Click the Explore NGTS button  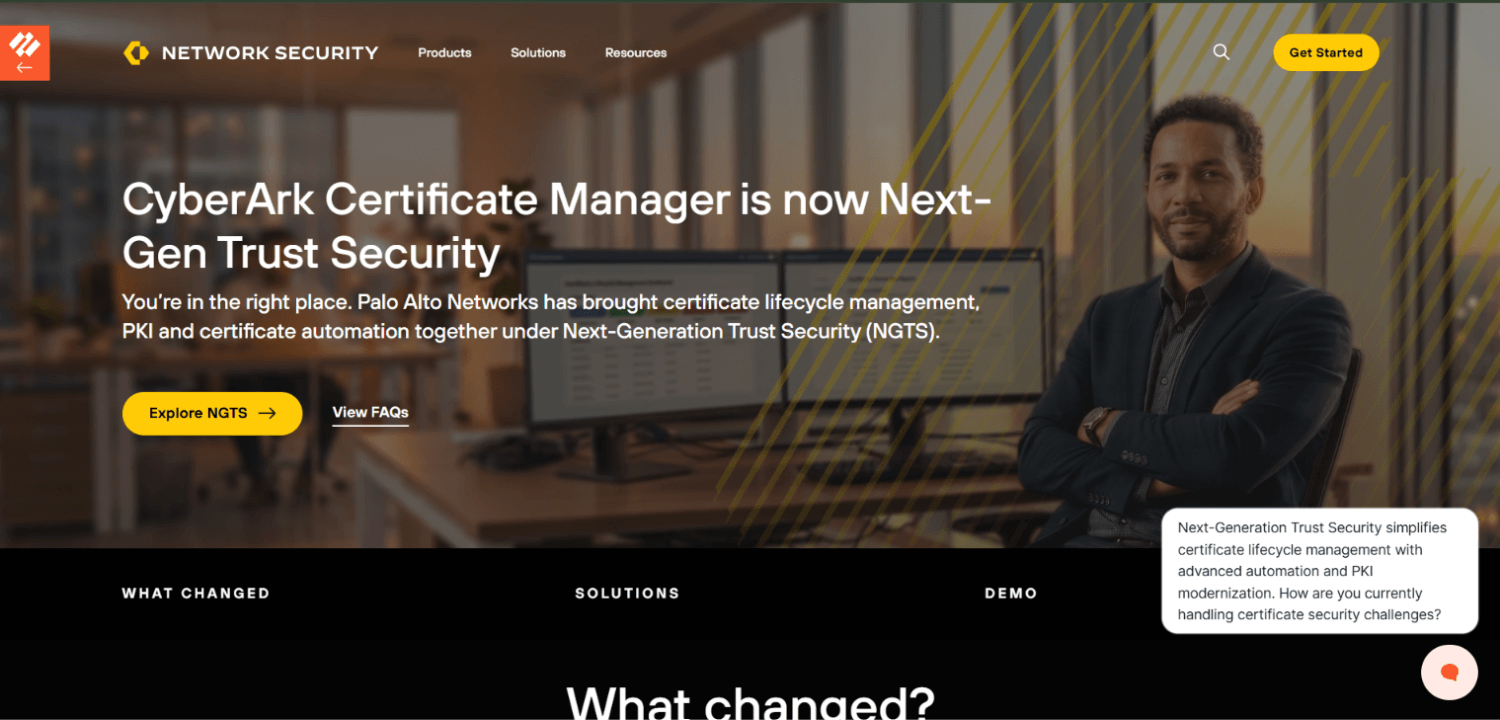point(212,413)
